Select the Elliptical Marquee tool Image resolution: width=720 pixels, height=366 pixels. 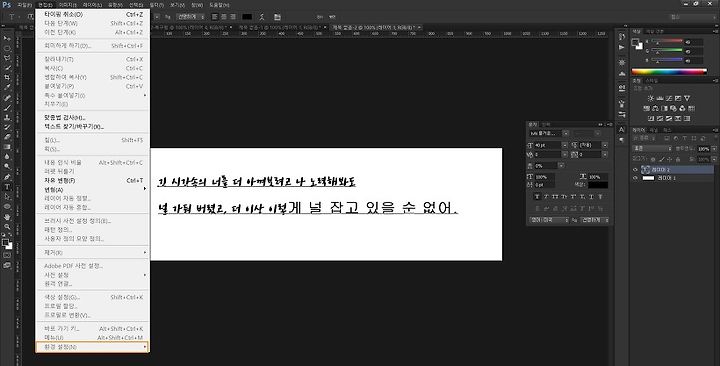click(x=7, y=48)
